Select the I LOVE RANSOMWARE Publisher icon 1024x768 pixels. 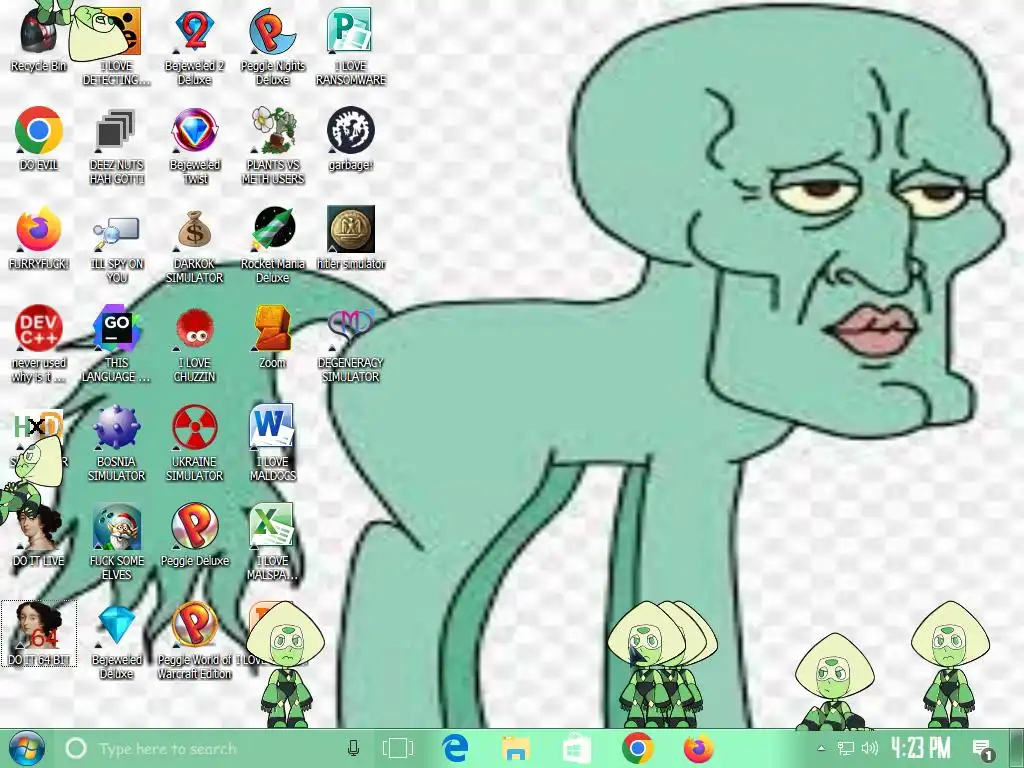point(350,47)
